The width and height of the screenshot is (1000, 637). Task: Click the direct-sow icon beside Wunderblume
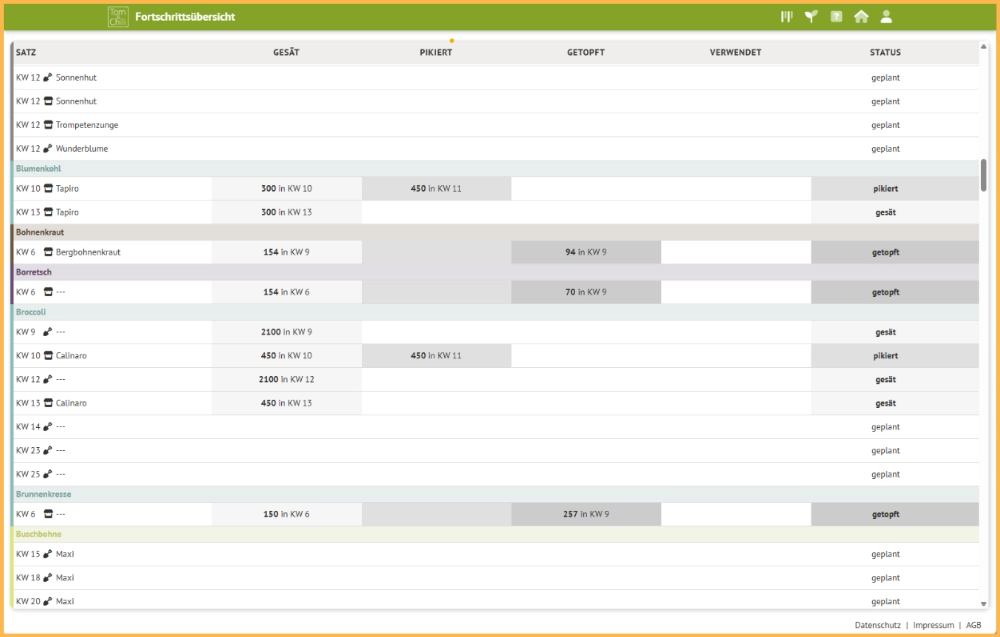click(x=48, y=149)
